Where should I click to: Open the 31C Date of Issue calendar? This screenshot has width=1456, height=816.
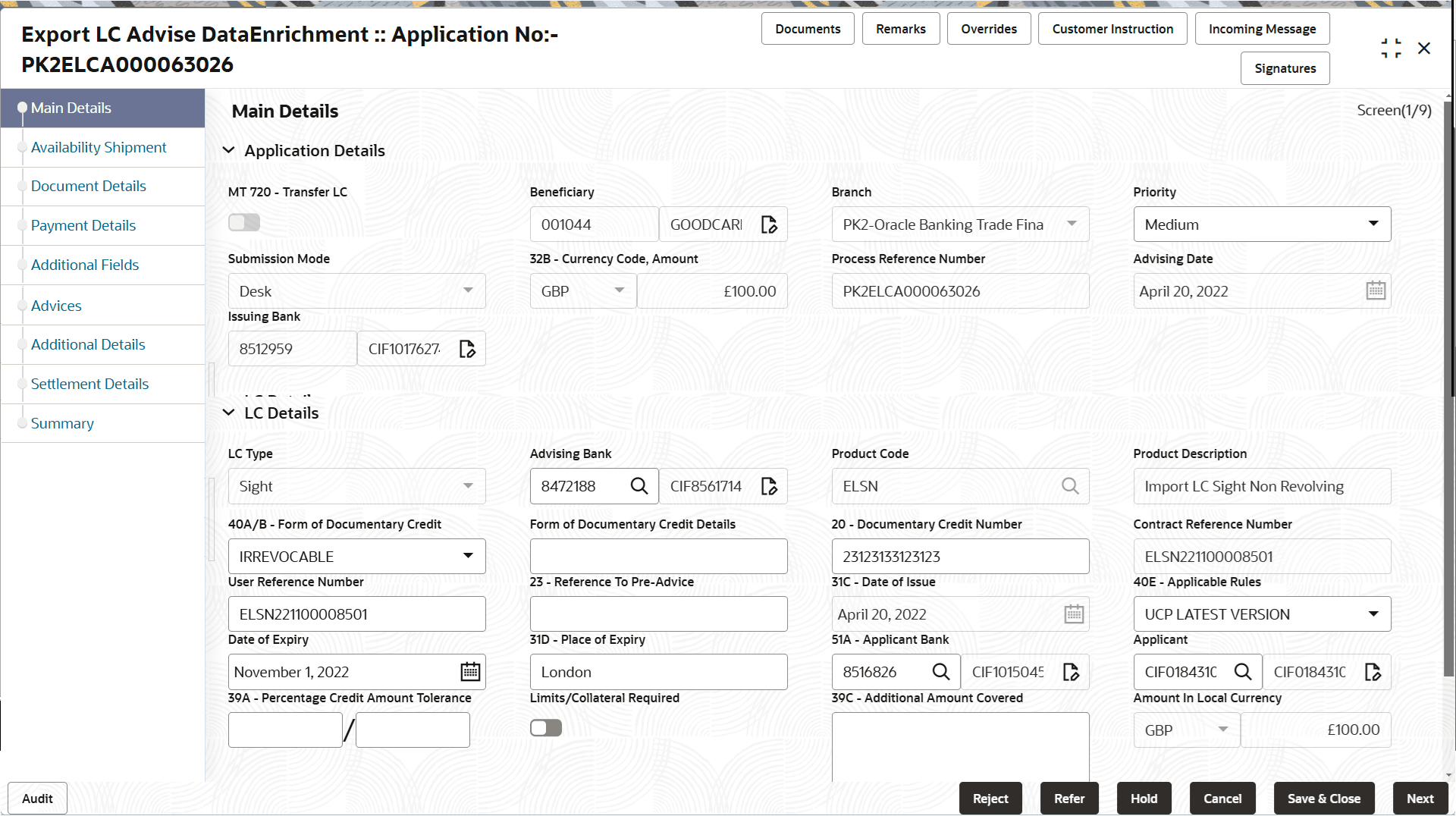[1073, 614]
